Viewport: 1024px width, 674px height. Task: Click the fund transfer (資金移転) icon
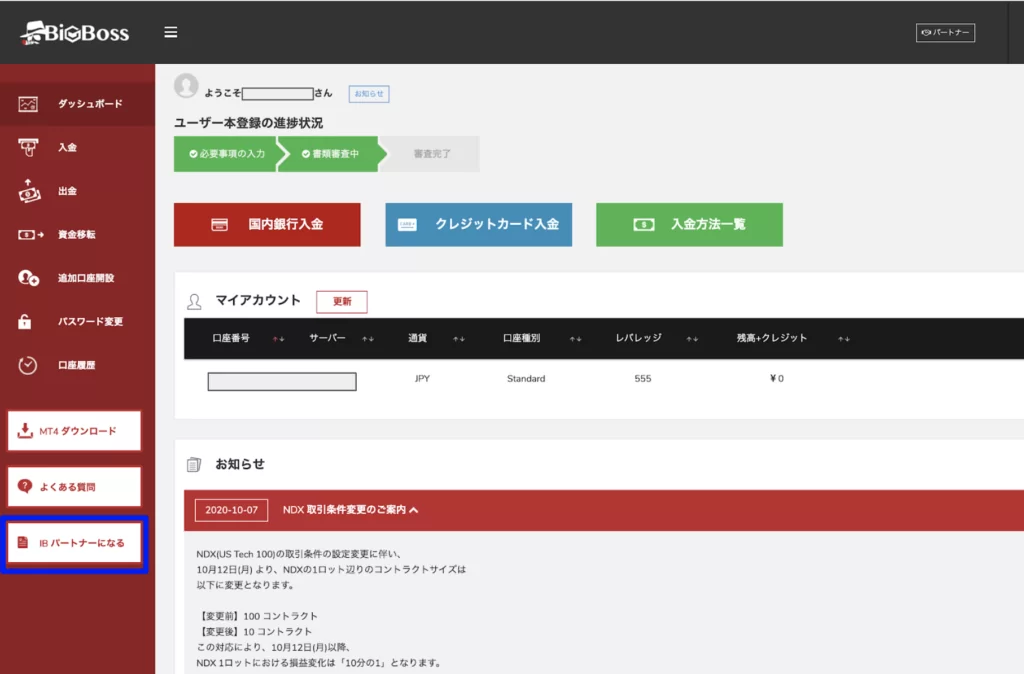pos(30,234)
